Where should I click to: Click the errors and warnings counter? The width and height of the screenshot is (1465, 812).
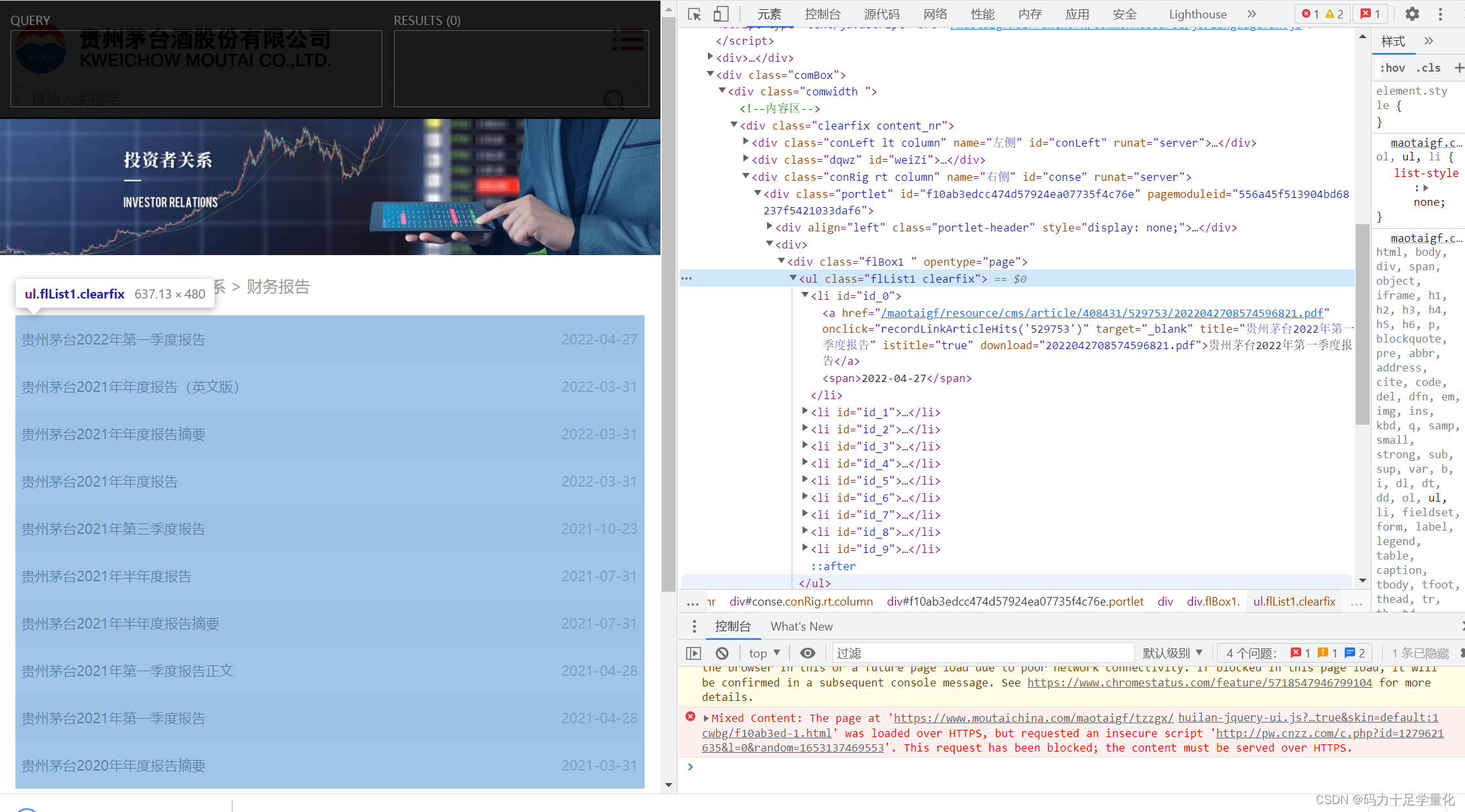[1322, 14]
